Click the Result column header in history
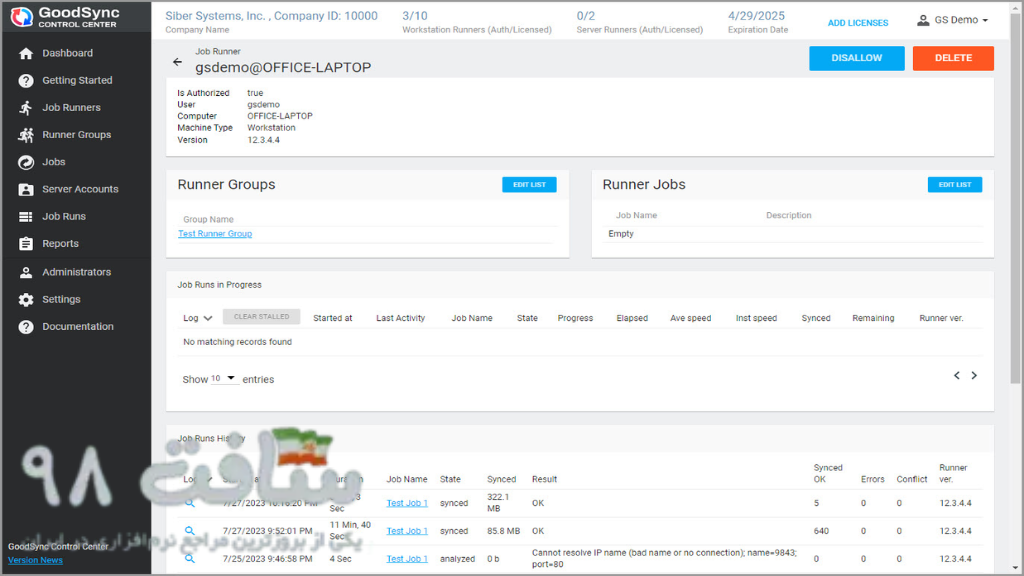Image resolution: width=1024 pixels, height=576 pixels. (544, 479)
